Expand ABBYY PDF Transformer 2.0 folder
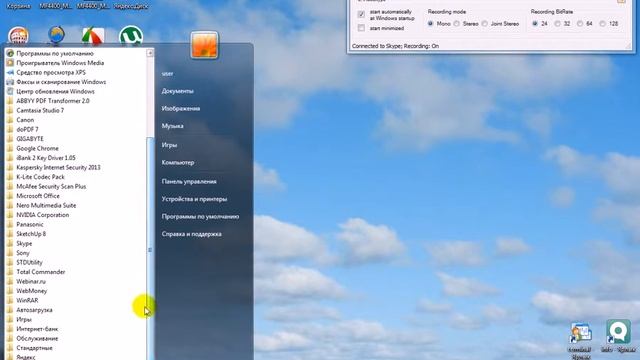Screen dimensions: 640x360 pos(48,101)
